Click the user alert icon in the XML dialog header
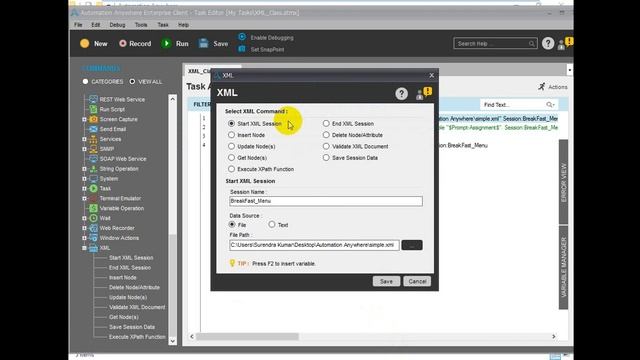This screenshot has width=640, height=360. [423, 93]
